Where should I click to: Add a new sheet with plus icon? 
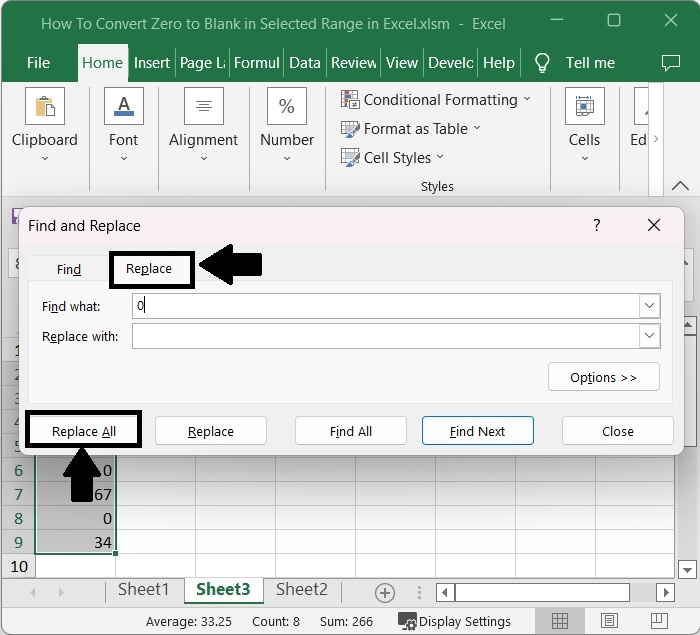[x=385, y=593]
